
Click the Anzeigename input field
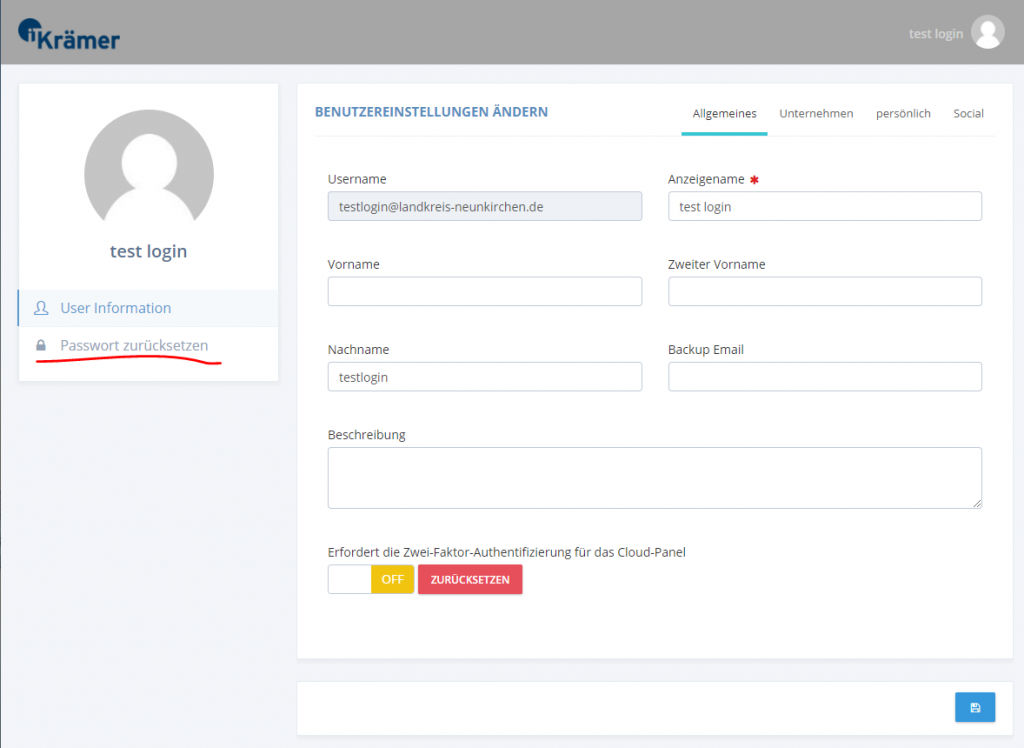[x=825, y=206]
